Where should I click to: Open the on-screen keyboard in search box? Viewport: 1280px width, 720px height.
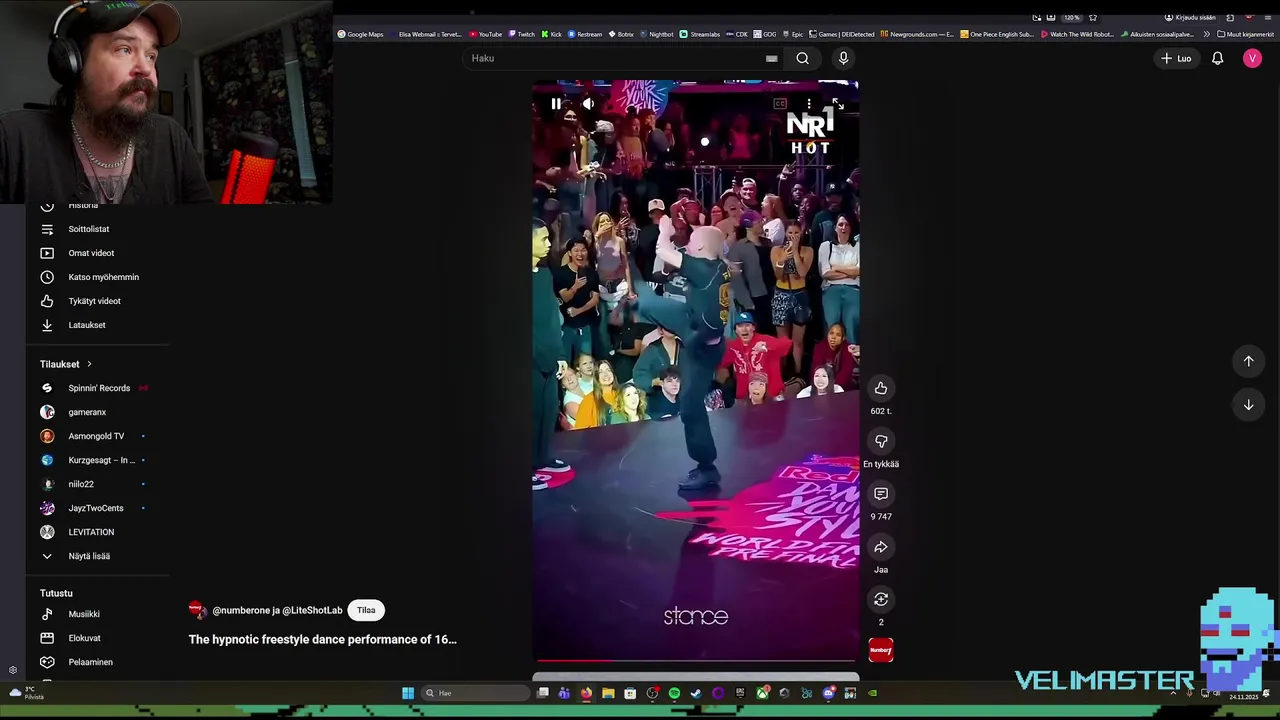(771, 58)
